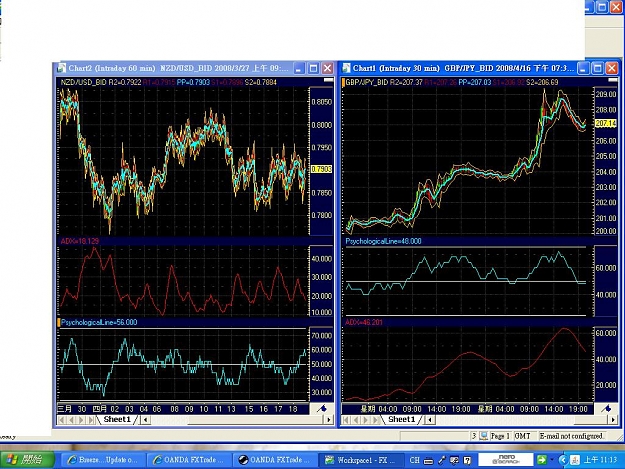Minimize the Chart1 window
625x469 pixels.
pos(584,68)
